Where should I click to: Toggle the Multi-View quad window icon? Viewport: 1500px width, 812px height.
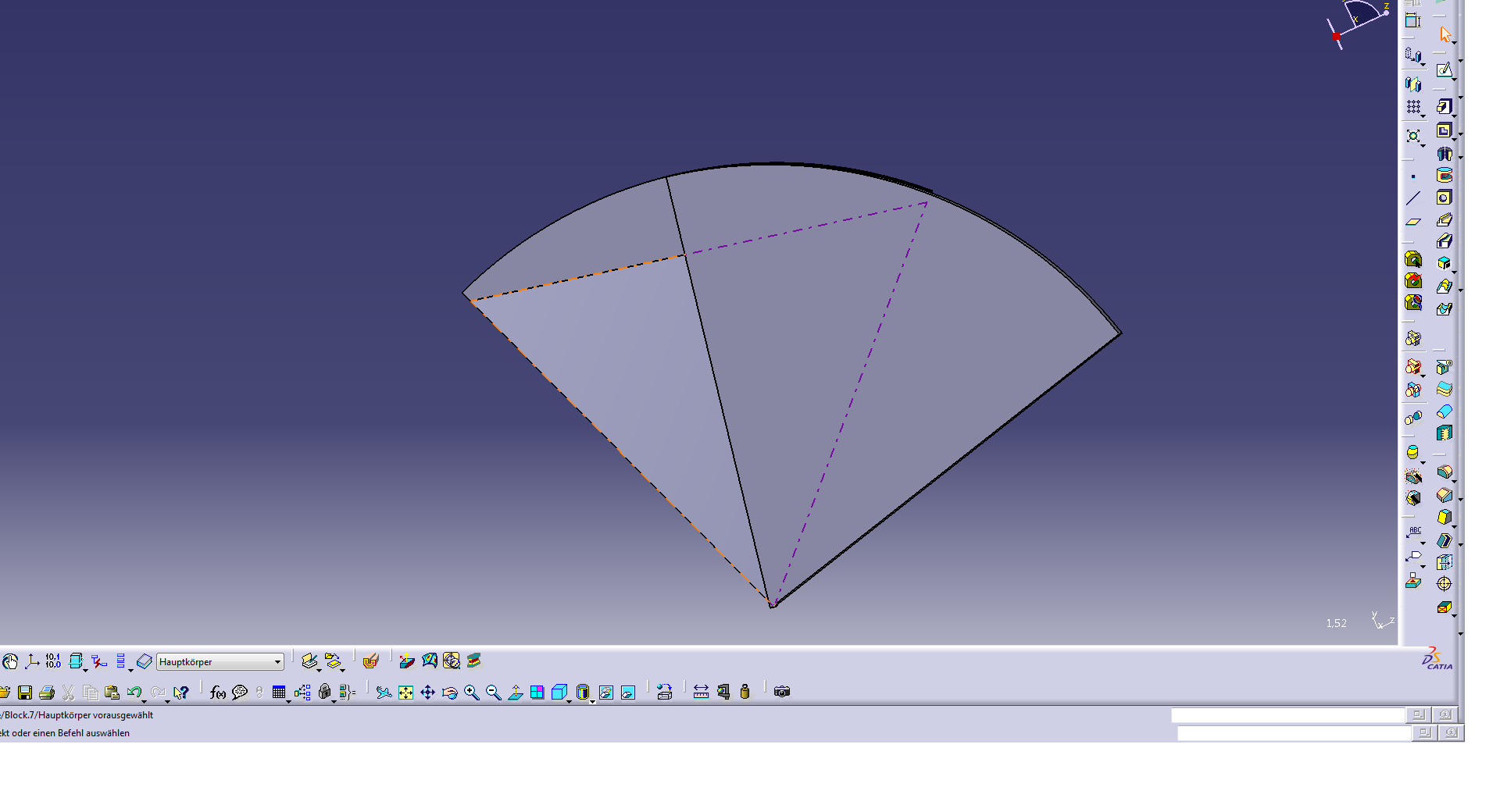pyautogui.click(x=537, y=693)
